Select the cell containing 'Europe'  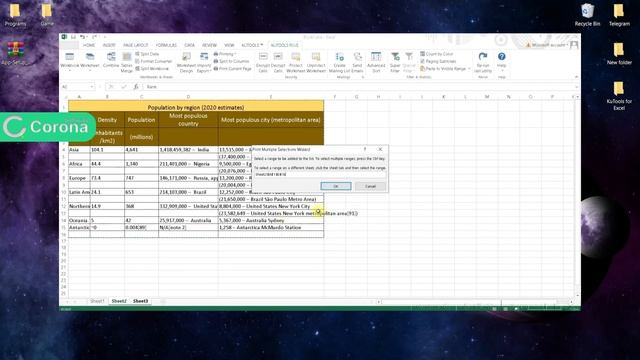(79, 178)
